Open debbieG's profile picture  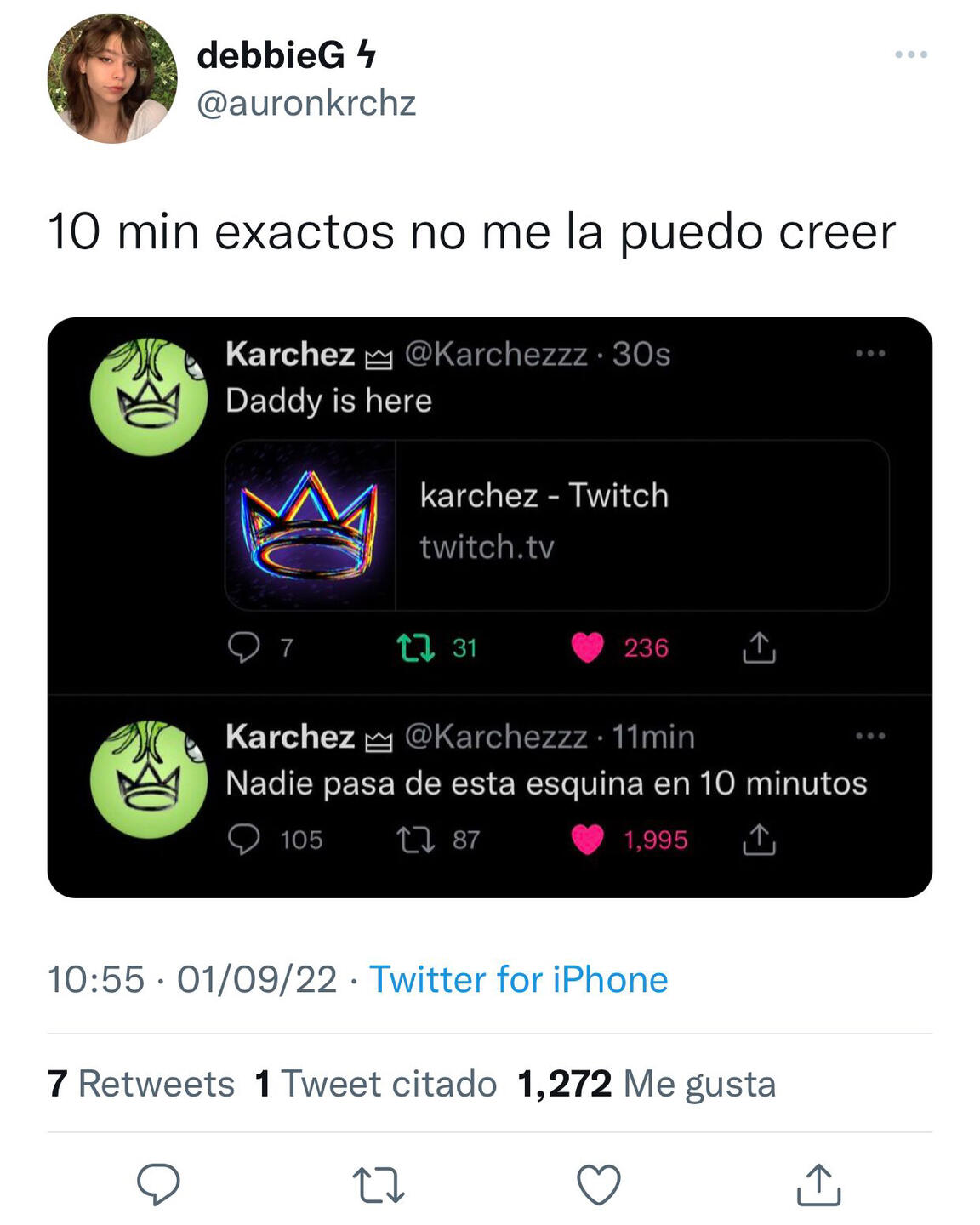pos(112,78)
